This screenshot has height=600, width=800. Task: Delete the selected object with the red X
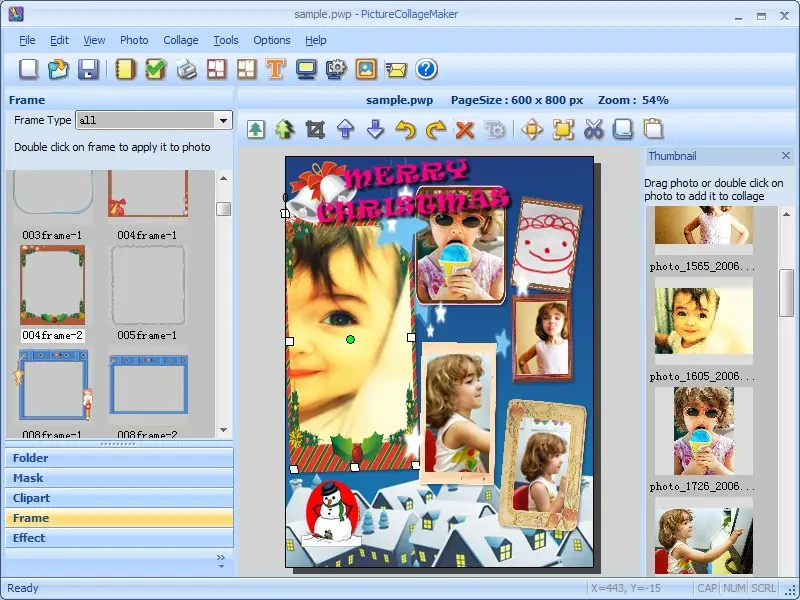[464, 129]
